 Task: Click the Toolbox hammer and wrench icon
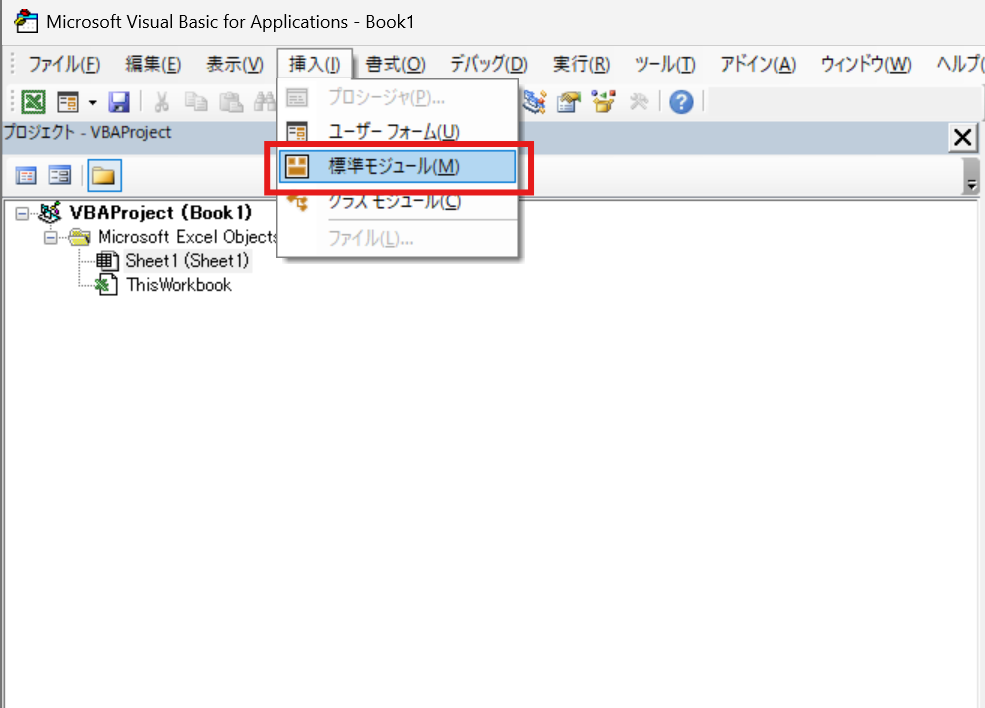[x=639, y=101]
